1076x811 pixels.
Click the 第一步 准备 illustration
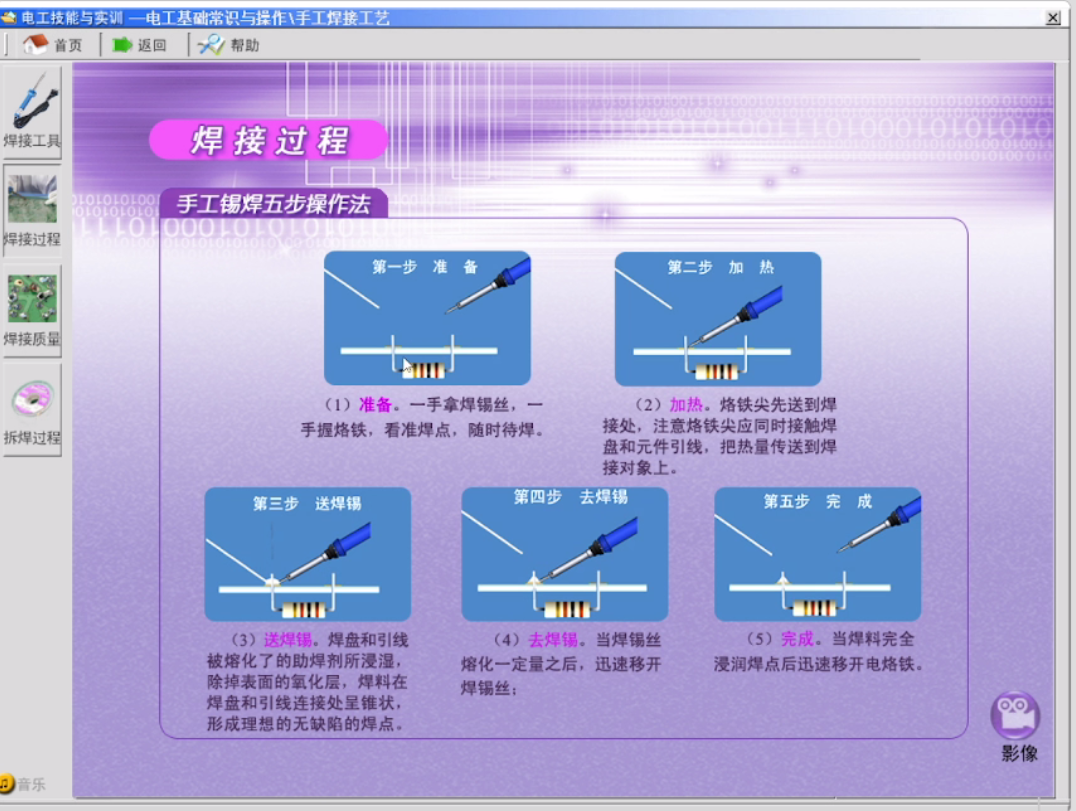coord(427,318)
